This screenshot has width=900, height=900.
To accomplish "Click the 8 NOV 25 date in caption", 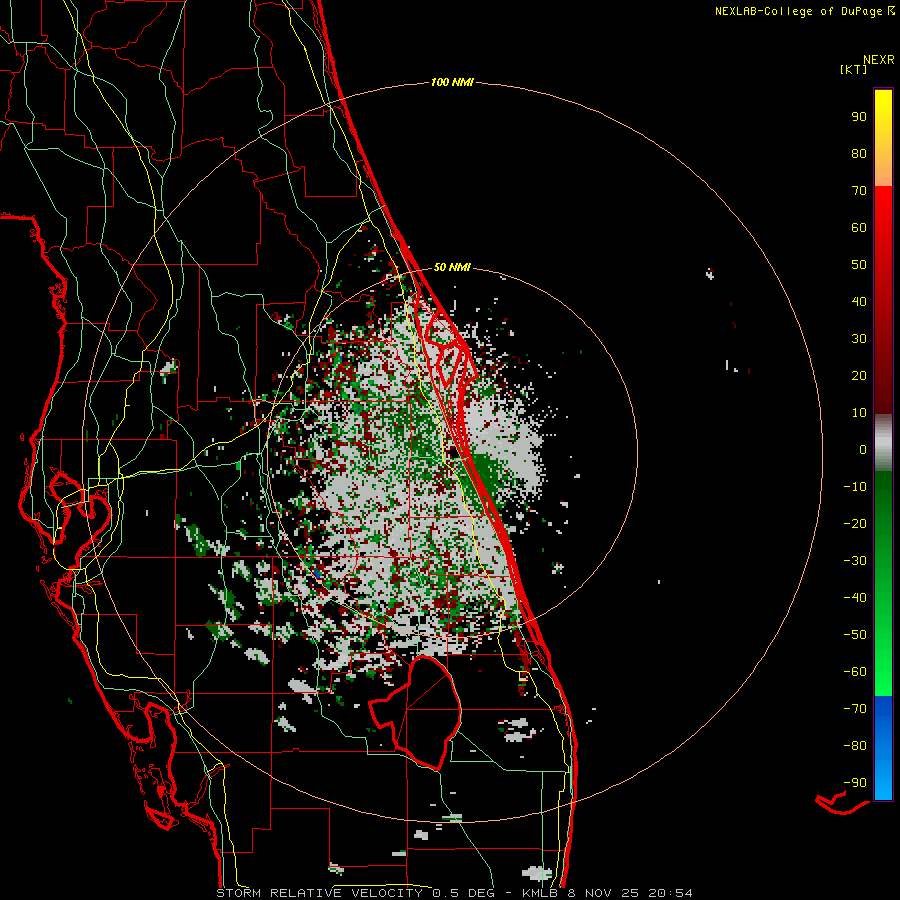I will [604, 893].
